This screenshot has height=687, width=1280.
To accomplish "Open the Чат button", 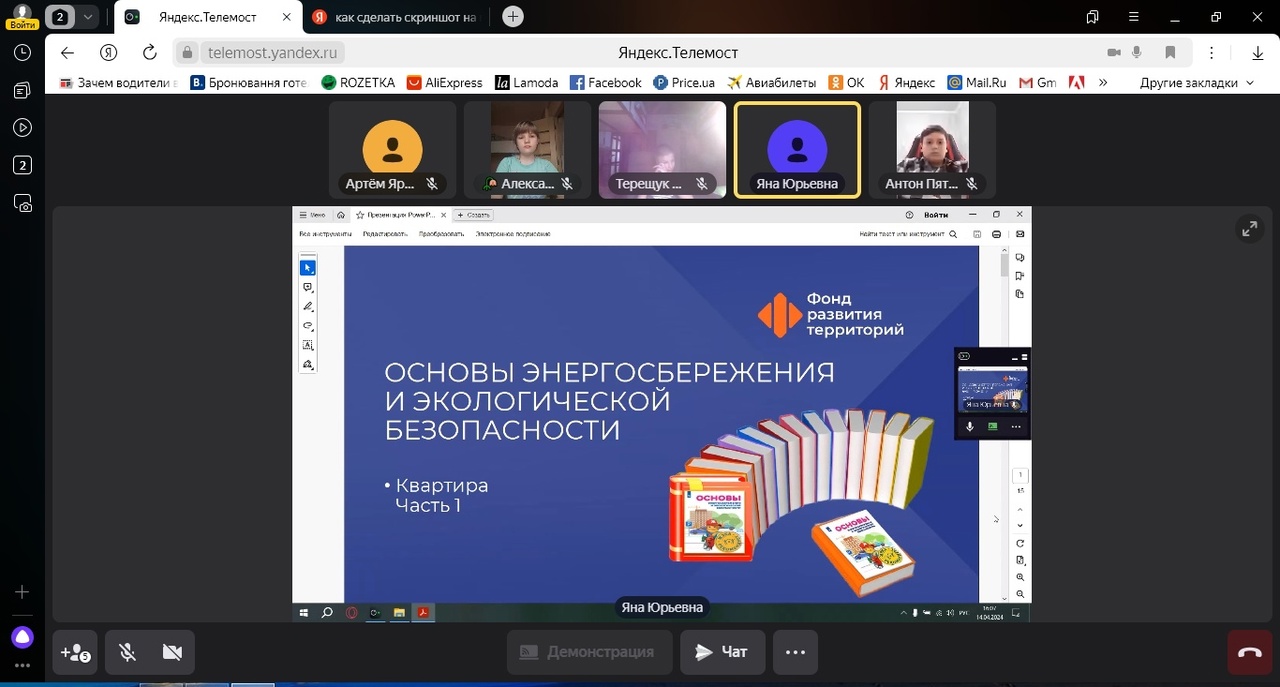I will coord(723,652).
